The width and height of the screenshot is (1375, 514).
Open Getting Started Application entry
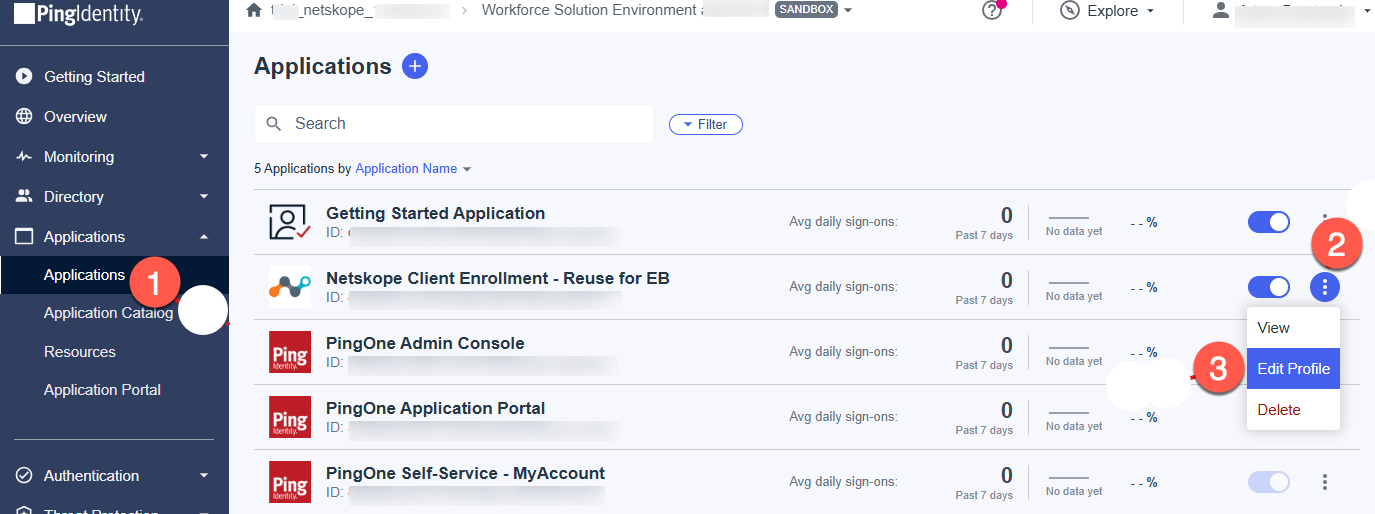[435, 213]
